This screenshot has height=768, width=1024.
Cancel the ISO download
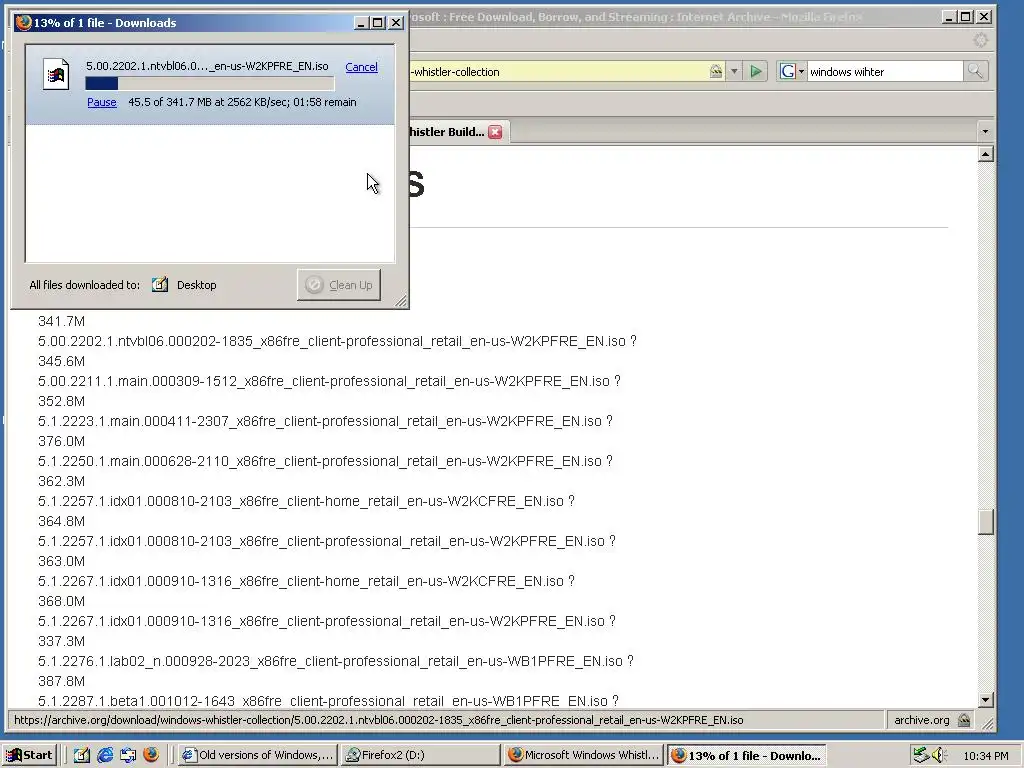pyautogui.click(x=361, y=67)
